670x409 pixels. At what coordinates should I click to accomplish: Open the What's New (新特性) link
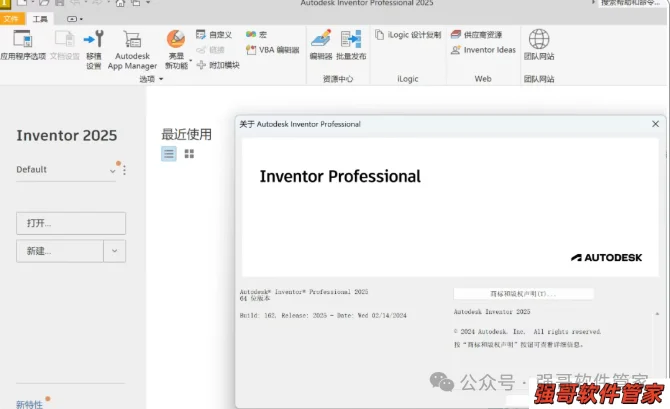click(29, 404)
